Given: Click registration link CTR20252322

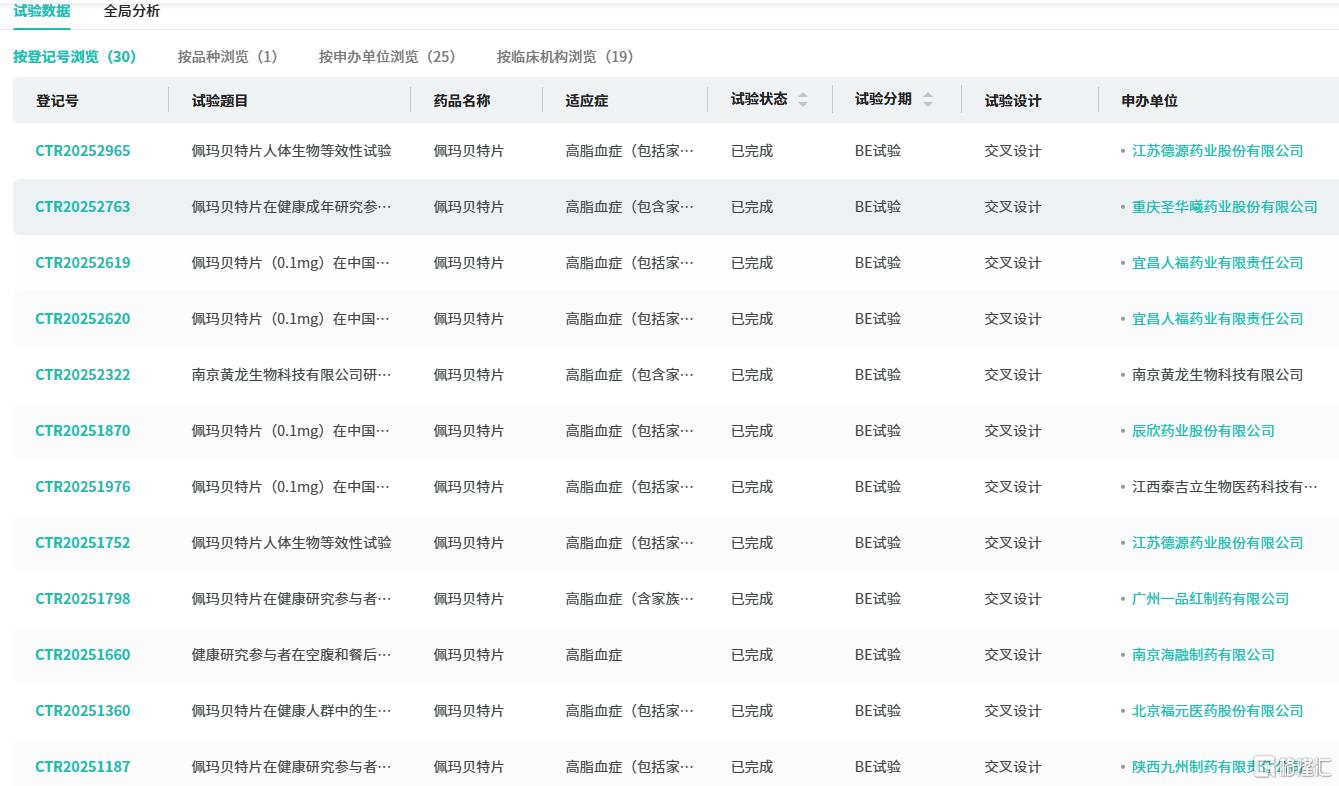Looking at the screenshot, I should pos(83,375).
